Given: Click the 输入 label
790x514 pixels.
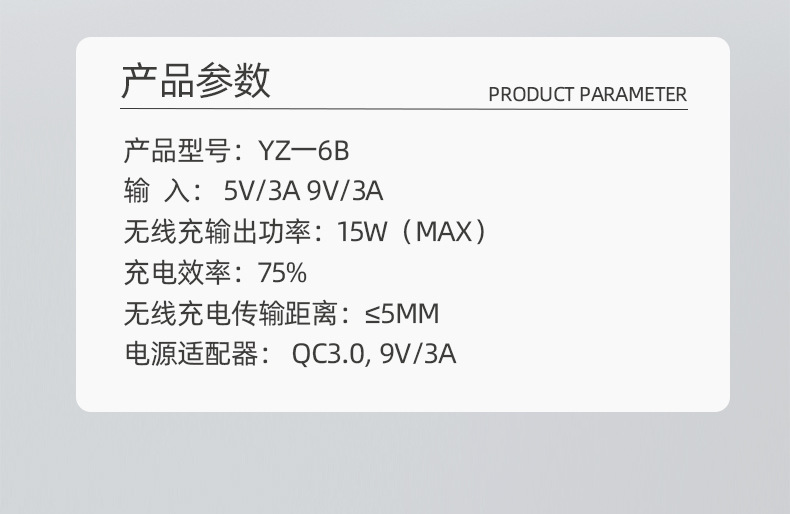Looking at the screenshot, I should point(157,191).
